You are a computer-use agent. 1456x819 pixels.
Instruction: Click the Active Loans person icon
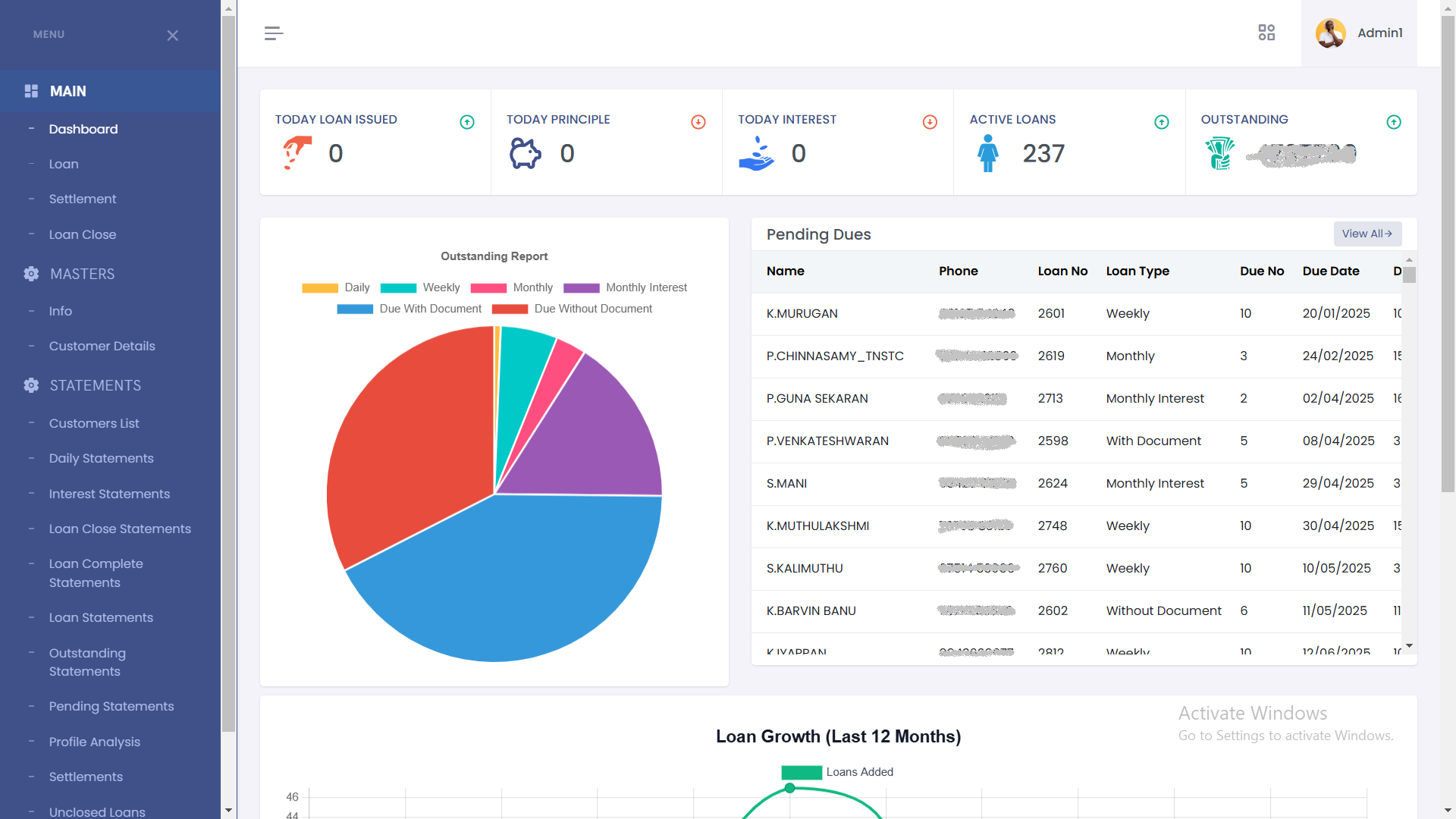[987, 153]
